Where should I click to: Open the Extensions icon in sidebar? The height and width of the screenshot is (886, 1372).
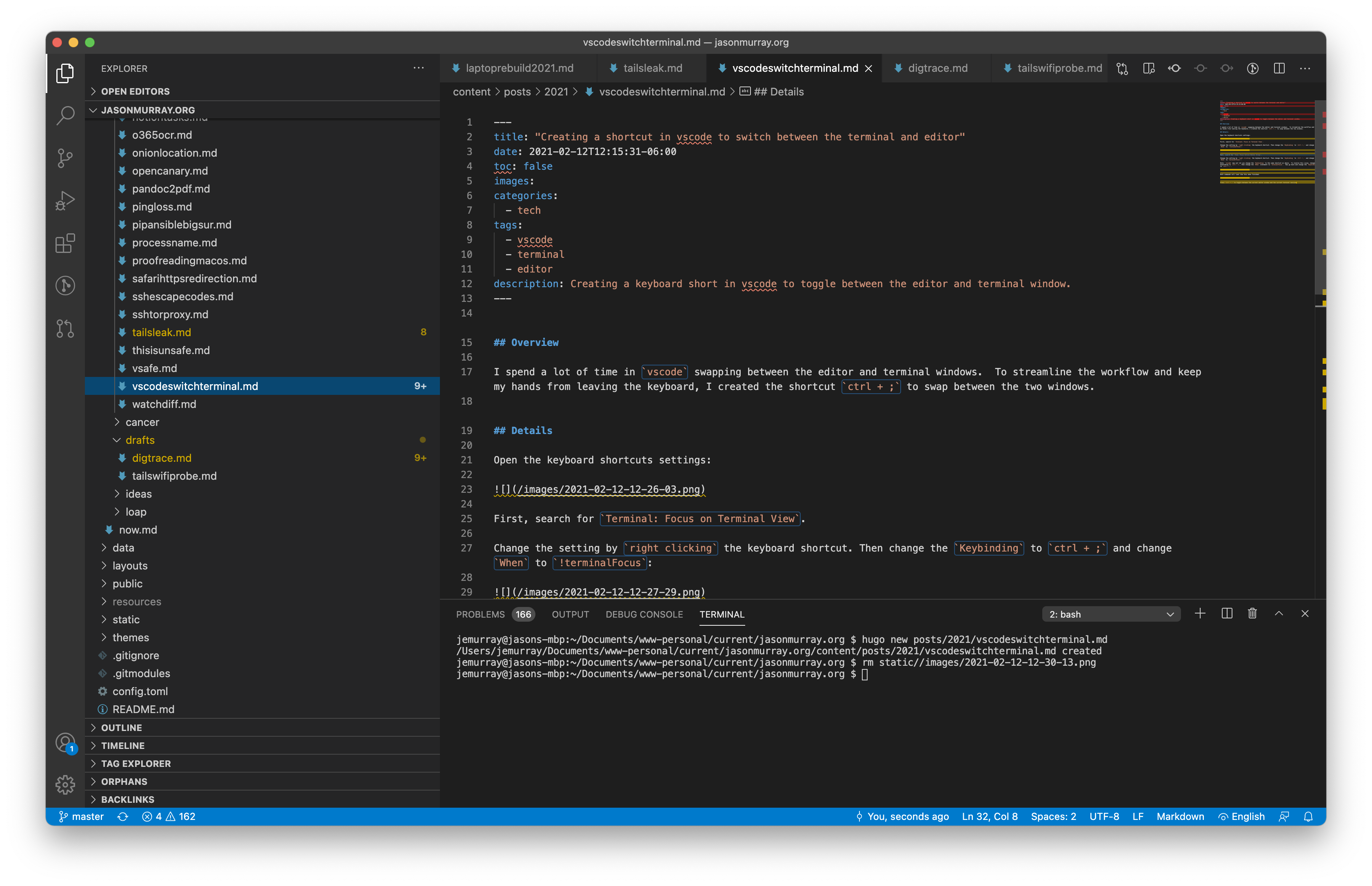click(64, 243)
